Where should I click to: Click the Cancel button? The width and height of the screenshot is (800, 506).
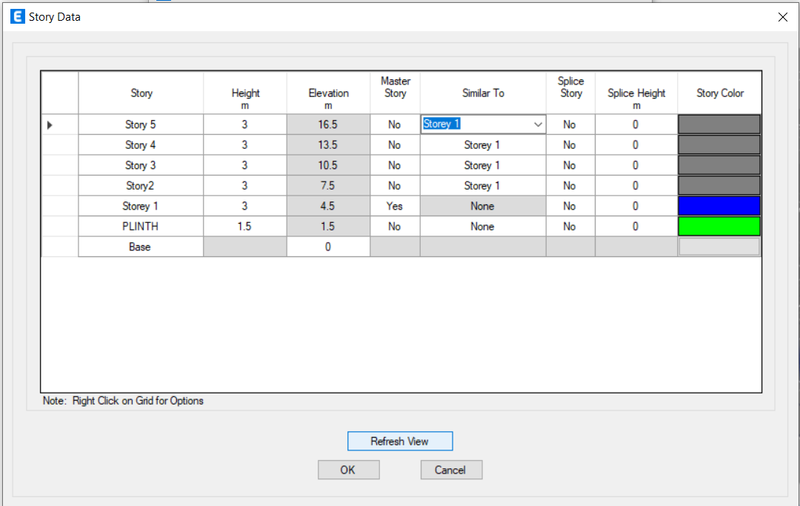[x=451, y=470]
